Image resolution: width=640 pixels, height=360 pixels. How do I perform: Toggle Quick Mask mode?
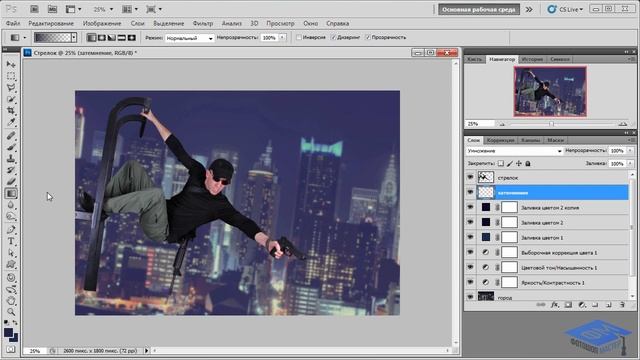(x=11, y=350)
